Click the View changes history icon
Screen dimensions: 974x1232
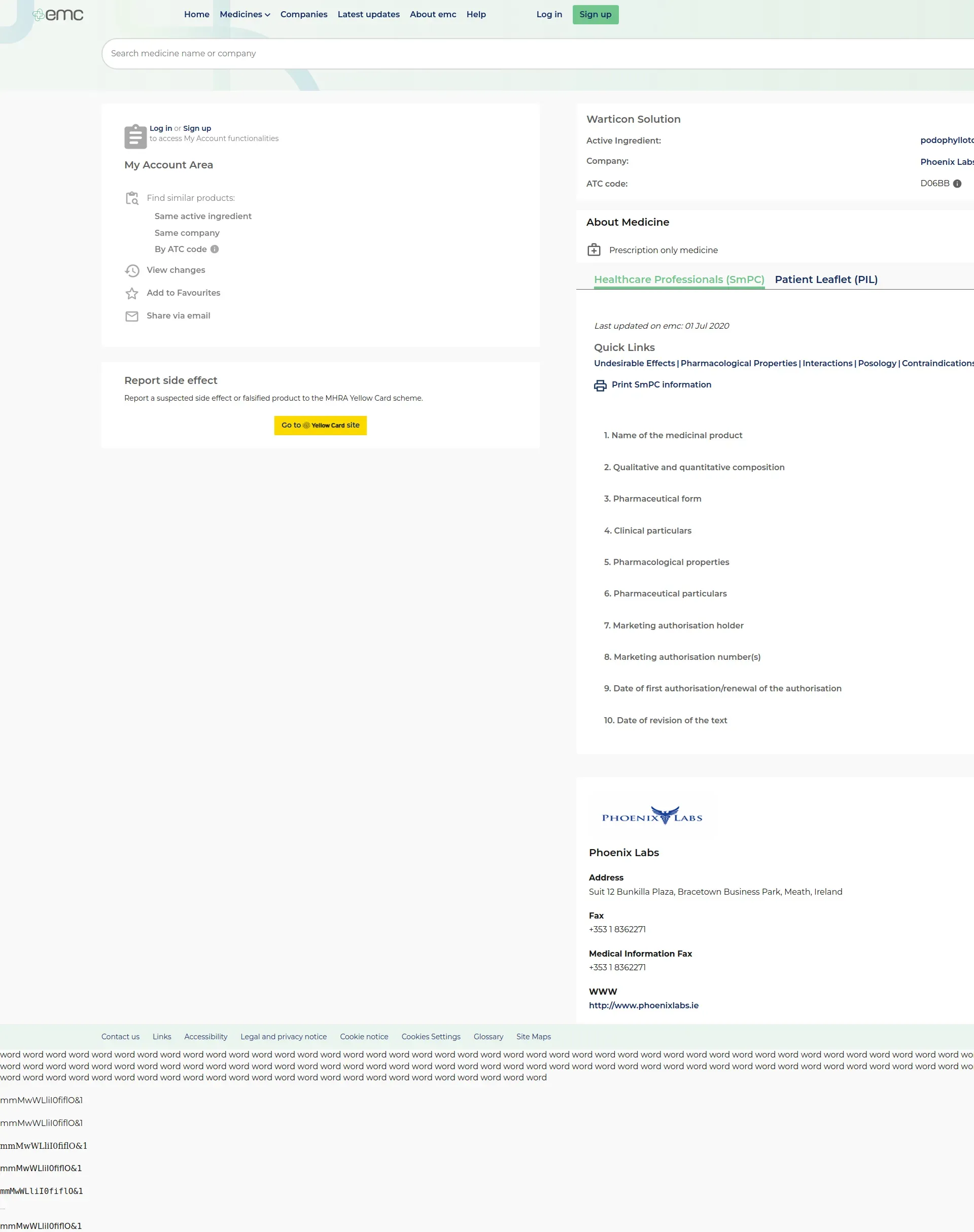(x=132, y=270)
